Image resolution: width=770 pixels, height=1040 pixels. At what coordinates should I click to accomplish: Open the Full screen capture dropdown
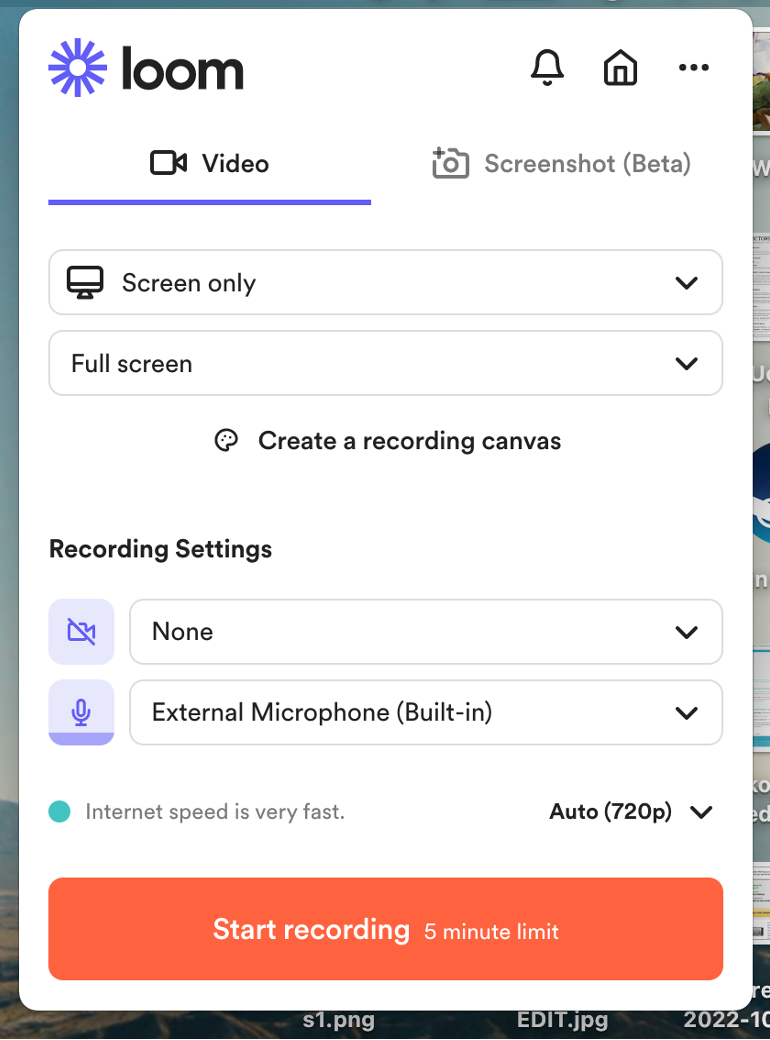click(687, 363)
